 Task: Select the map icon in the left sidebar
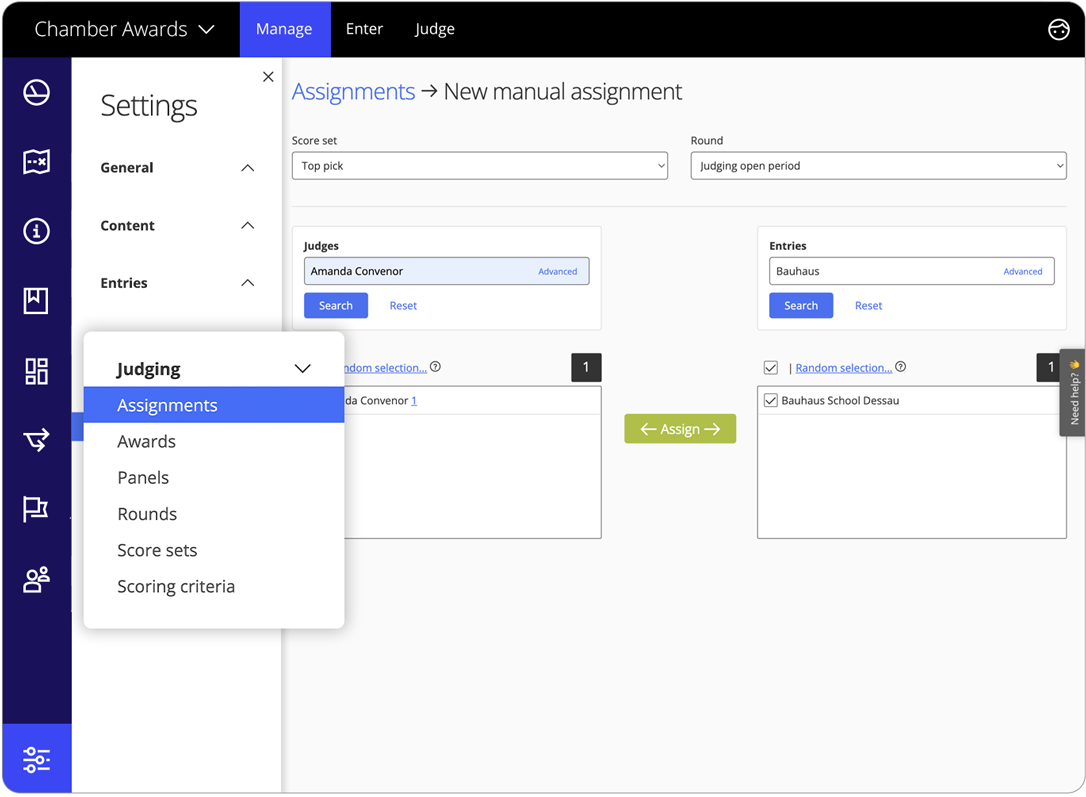pos(37,161)
